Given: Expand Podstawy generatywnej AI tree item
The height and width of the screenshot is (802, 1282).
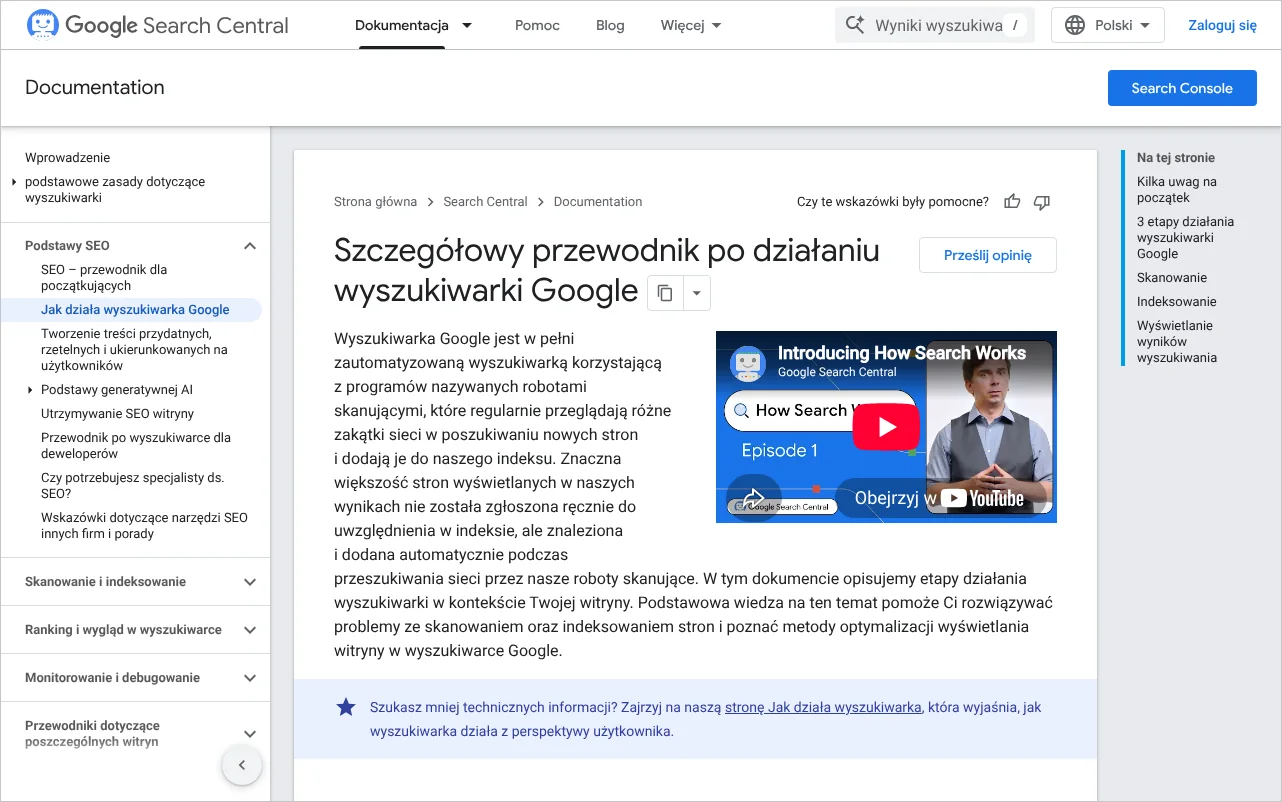Looking at the screenshot, I should coord(31,390).
